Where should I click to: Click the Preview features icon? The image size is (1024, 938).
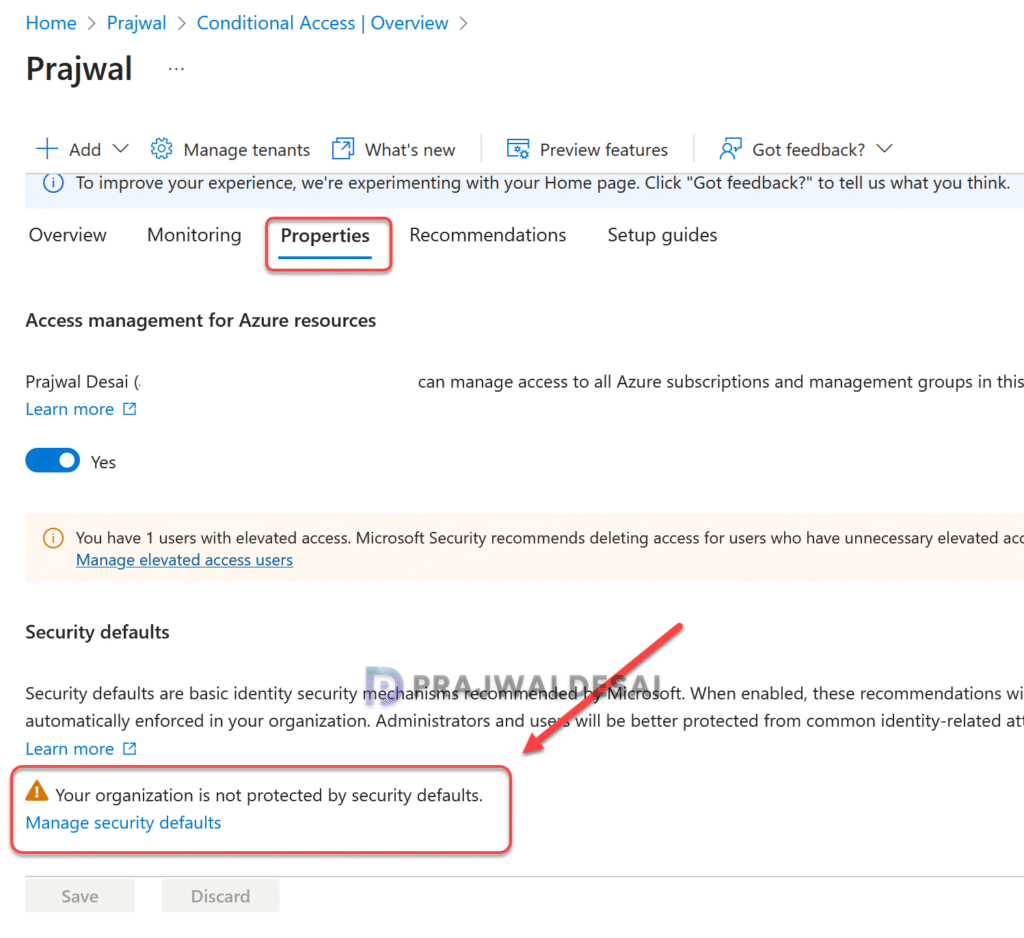518,149
